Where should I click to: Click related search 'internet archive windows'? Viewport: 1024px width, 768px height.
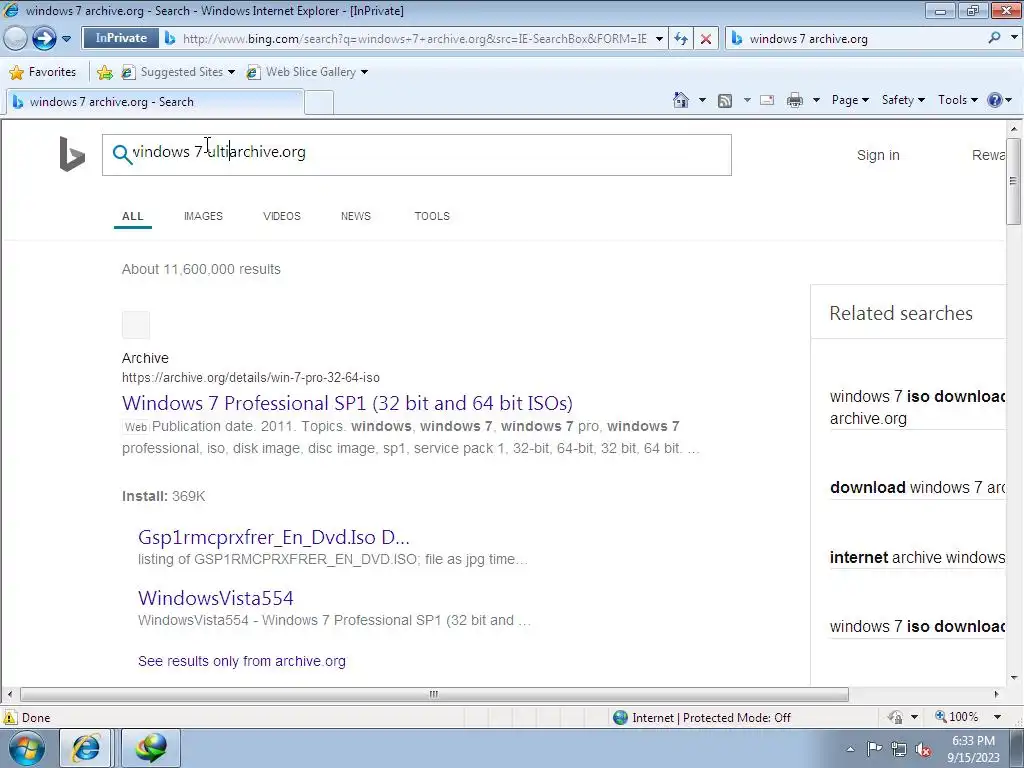coord(917,557)
